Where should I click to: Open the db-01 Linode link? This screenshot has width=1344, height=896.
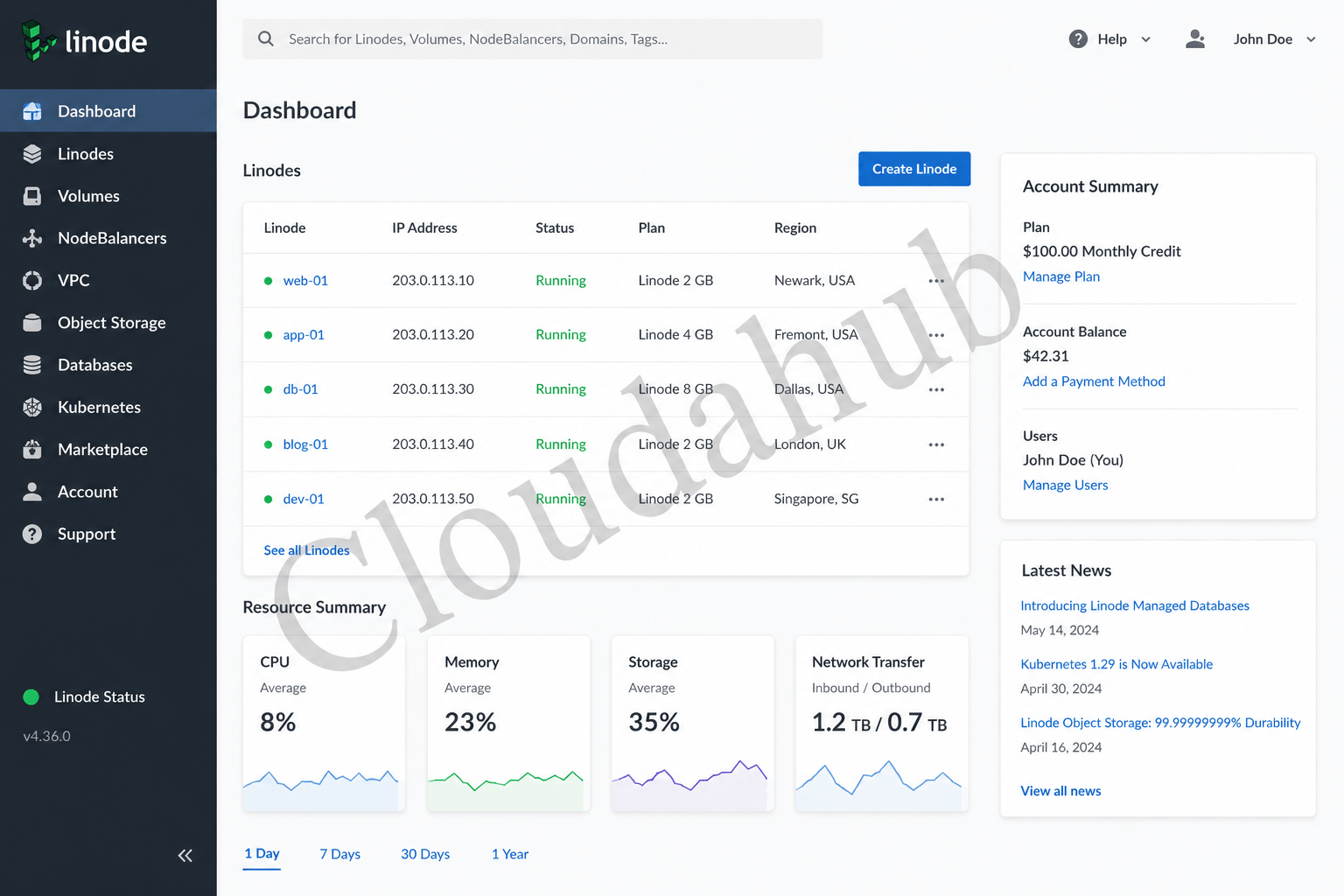point(300,389)
